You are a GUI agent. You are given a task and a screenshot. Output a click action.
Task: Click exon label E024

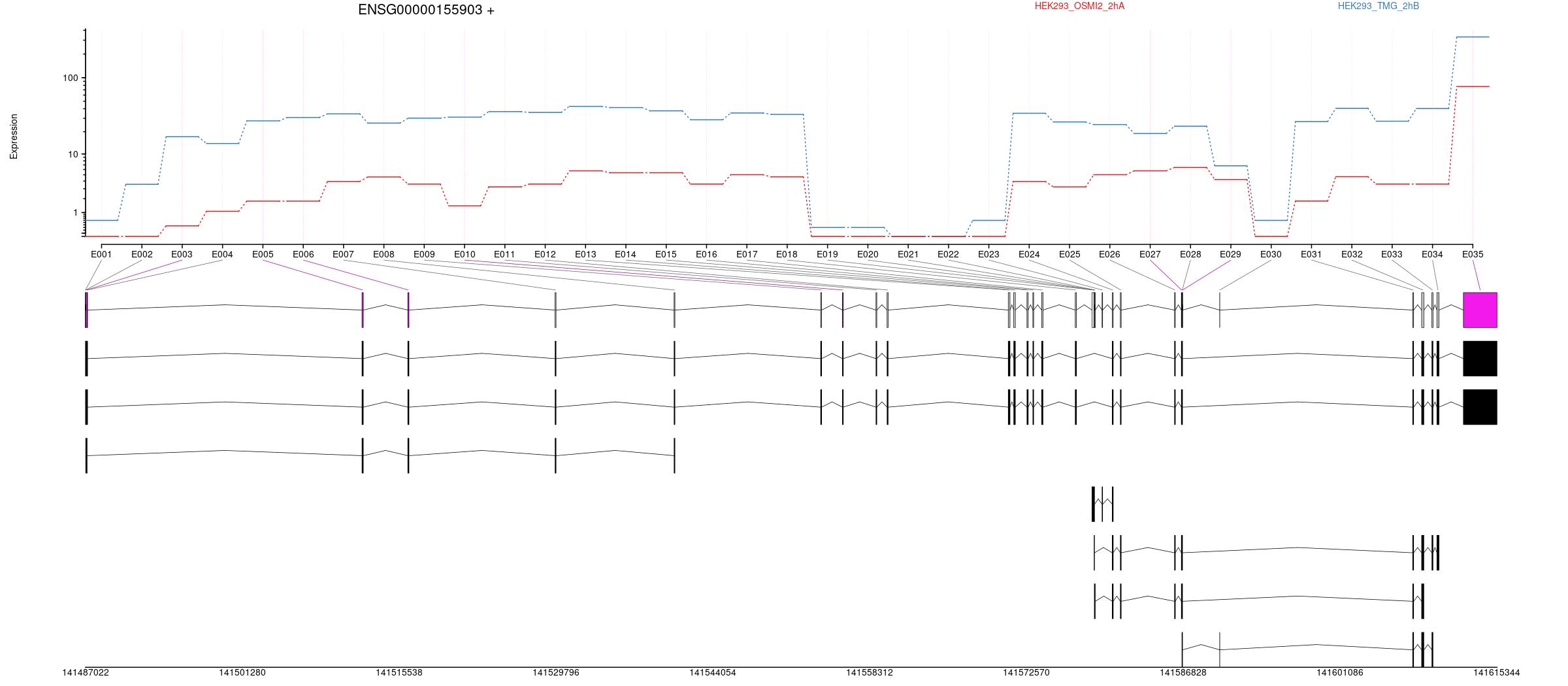1029,254
